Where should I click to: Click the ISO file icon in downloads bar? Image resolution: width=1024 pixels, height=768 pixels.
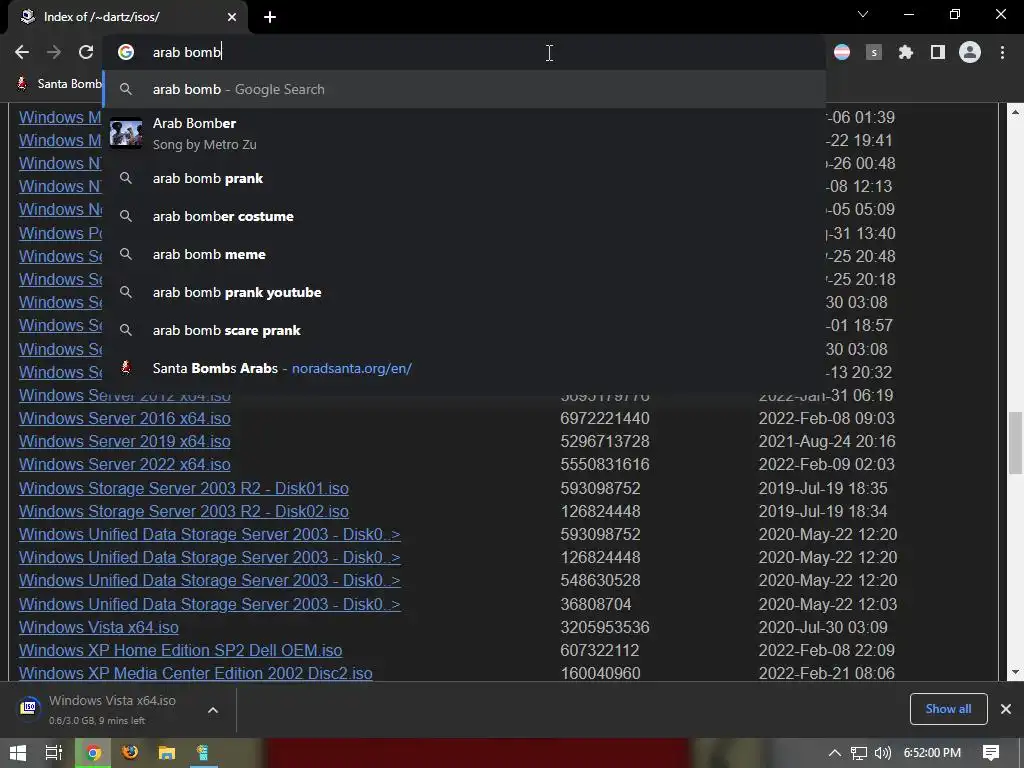29,707
